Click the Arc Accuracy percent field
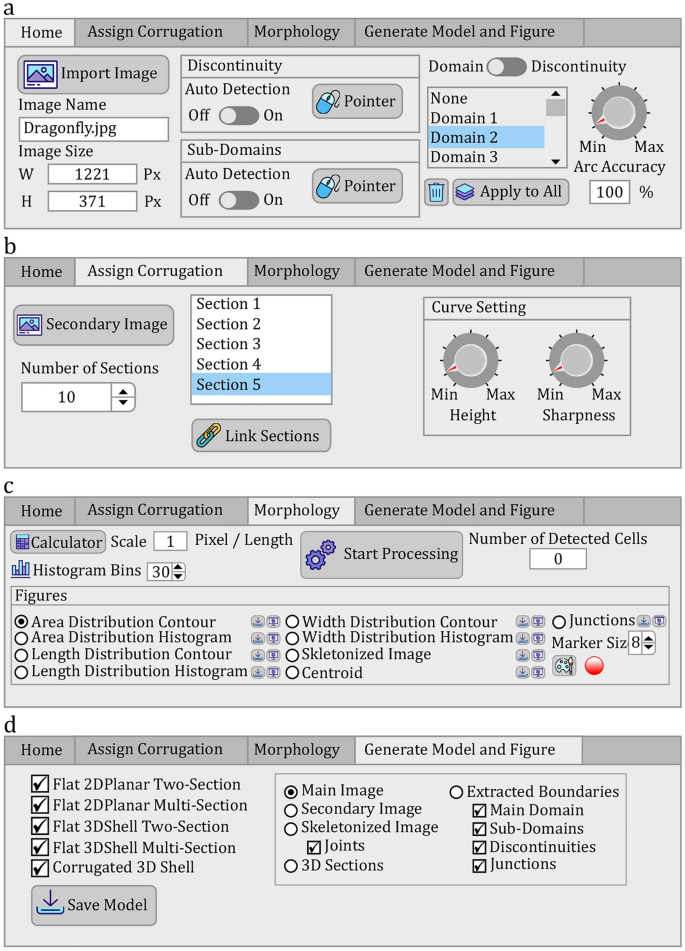 (x=609, y=192)
